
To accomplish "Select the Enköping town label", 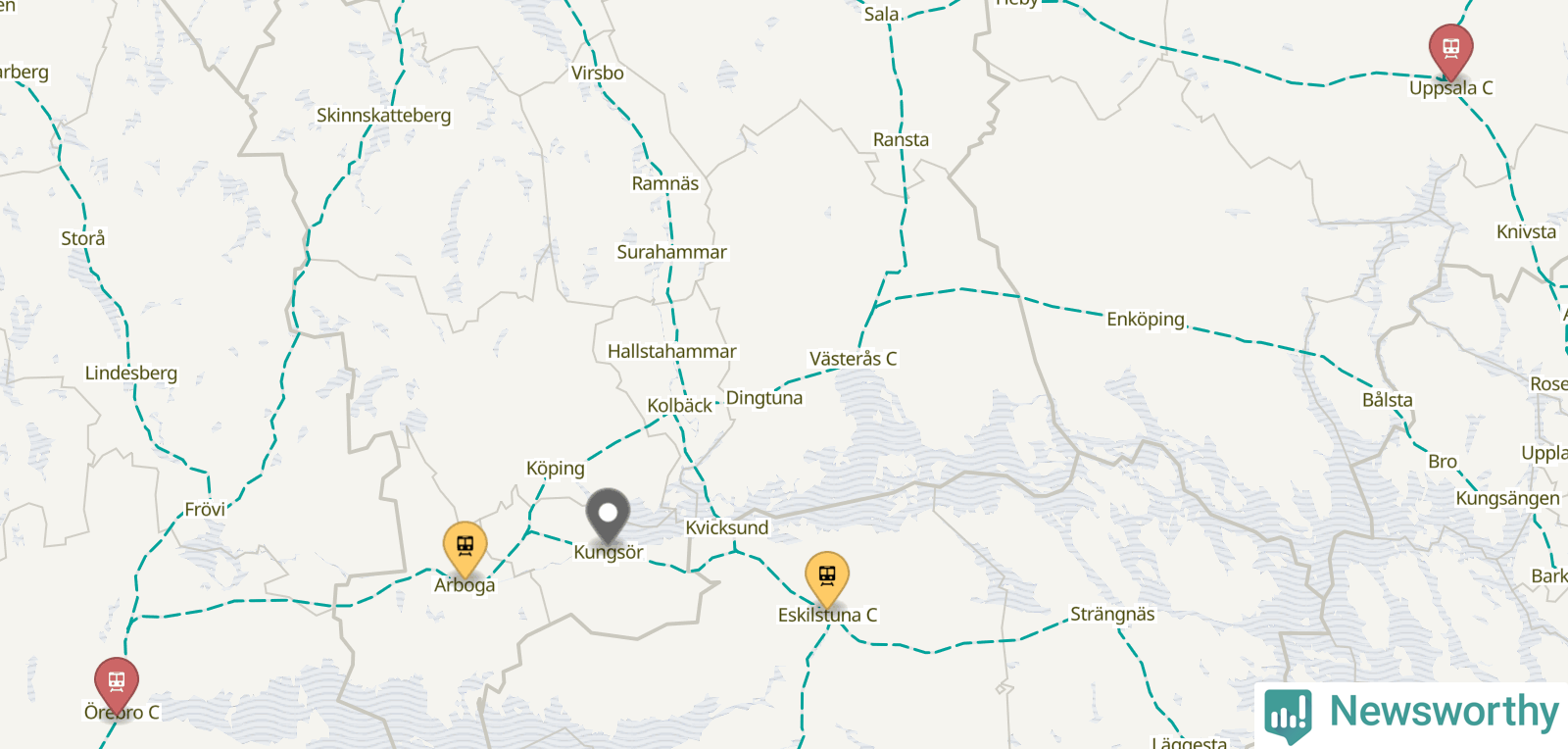I will click(x=1146, y=320).
